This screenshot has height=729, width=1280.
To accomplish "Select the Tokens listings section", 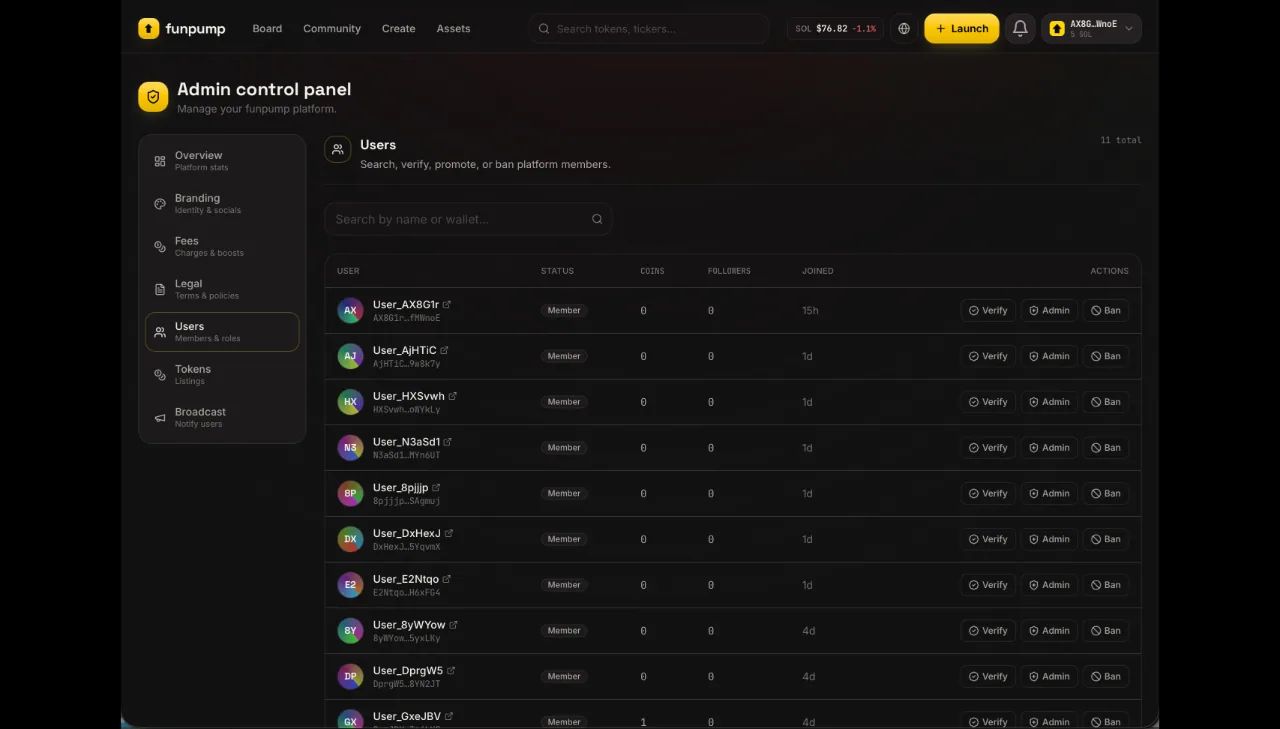I will [222, 374].
